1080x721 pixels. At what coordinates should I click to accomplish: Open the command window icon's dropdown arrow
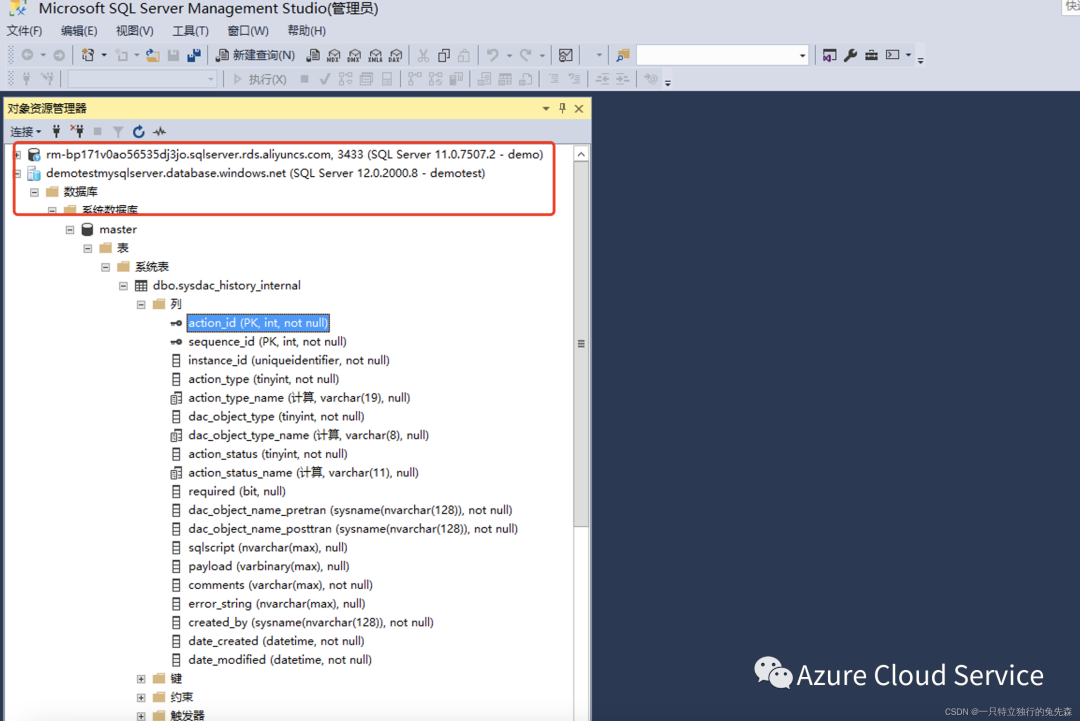coord(908,55)
